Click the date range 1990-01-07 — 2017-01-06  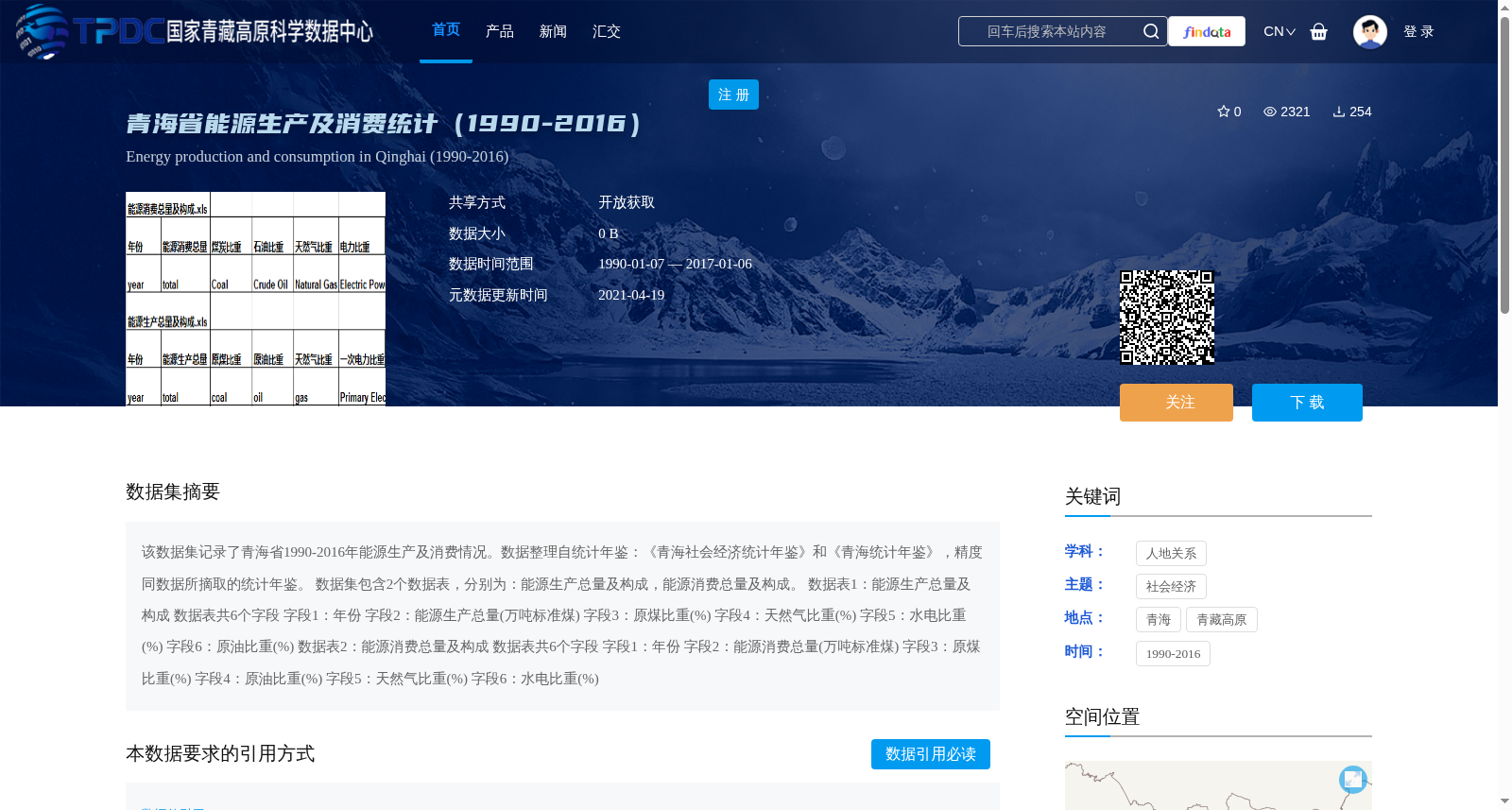tap(675, 264)
